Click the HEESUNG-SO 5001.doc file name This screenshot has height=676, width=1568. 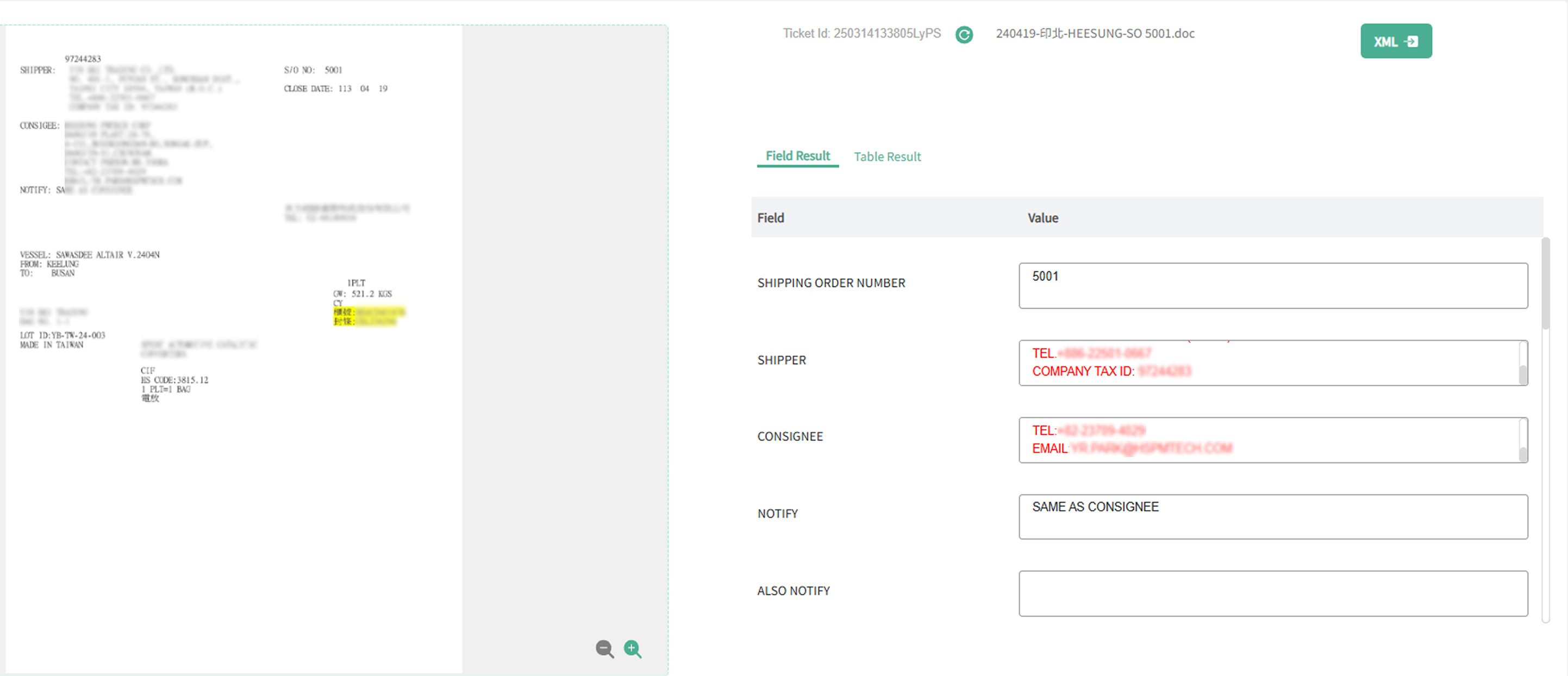(x=1095, y=34)
